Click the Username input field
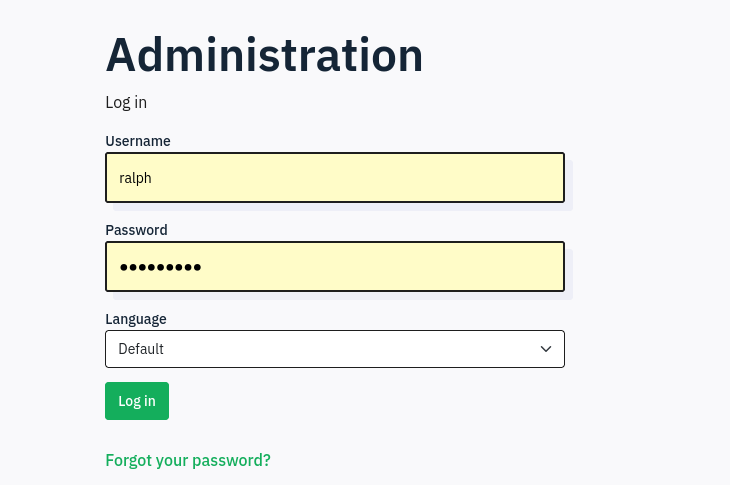730x485 pixels. [334, 178]
